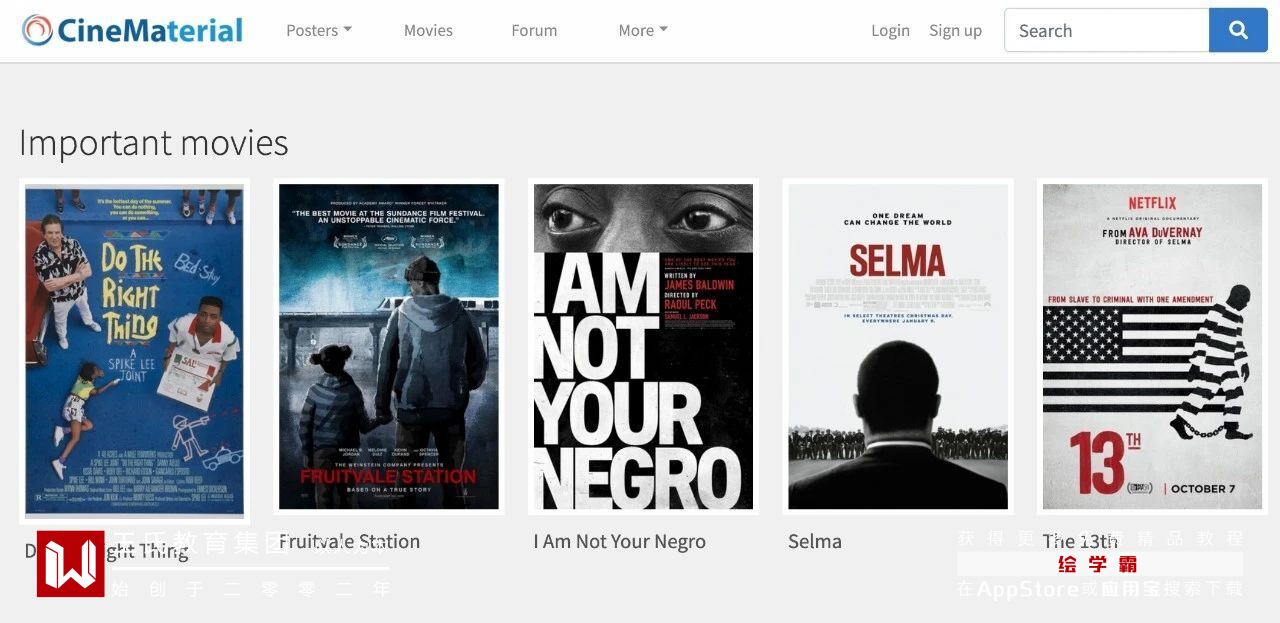Click the CineMaterial logo
The image size is (1280, 623).
132,30
